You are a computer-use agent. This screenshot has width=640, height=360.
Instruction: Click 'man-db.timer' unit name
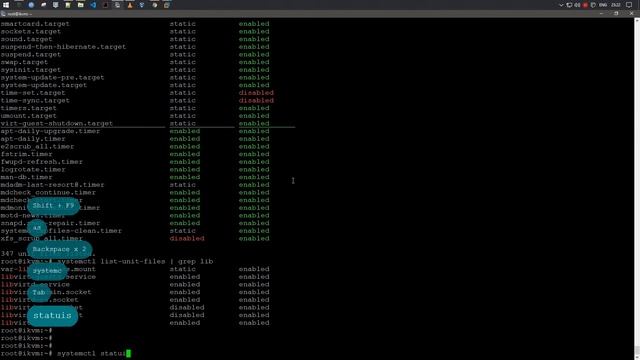coord(27,177)
